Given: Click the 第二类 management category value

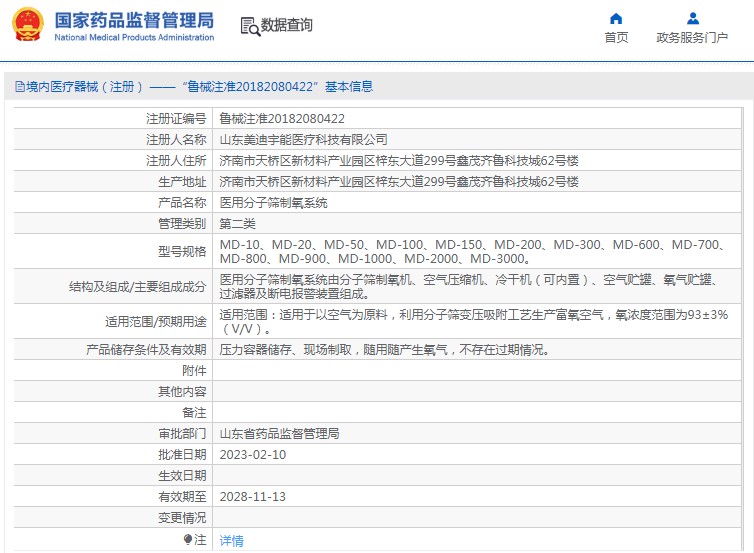Looking at the screenshot, I should point(238,224).
